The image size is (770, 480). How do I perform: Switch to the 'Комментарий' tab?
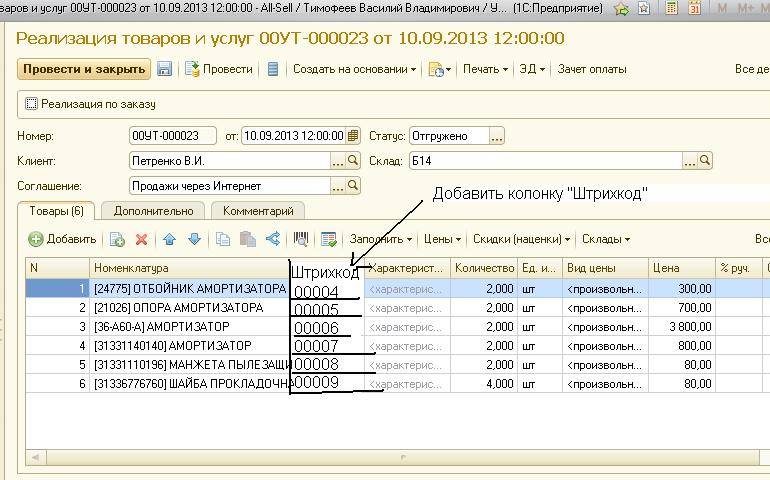click(257, 211)
